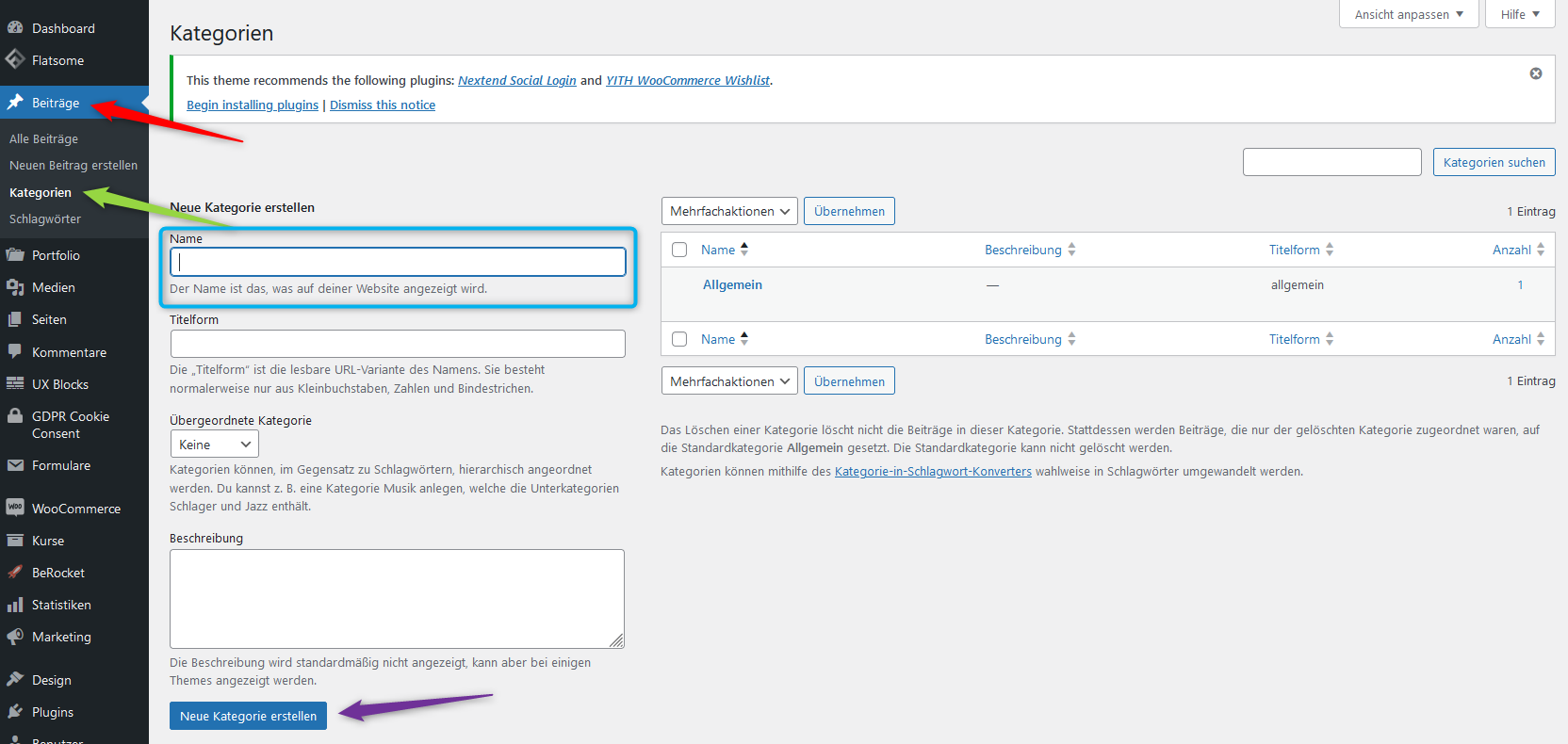Click the Marketing megaphone icon
1568x744 pixels.
tap(15, 637)
